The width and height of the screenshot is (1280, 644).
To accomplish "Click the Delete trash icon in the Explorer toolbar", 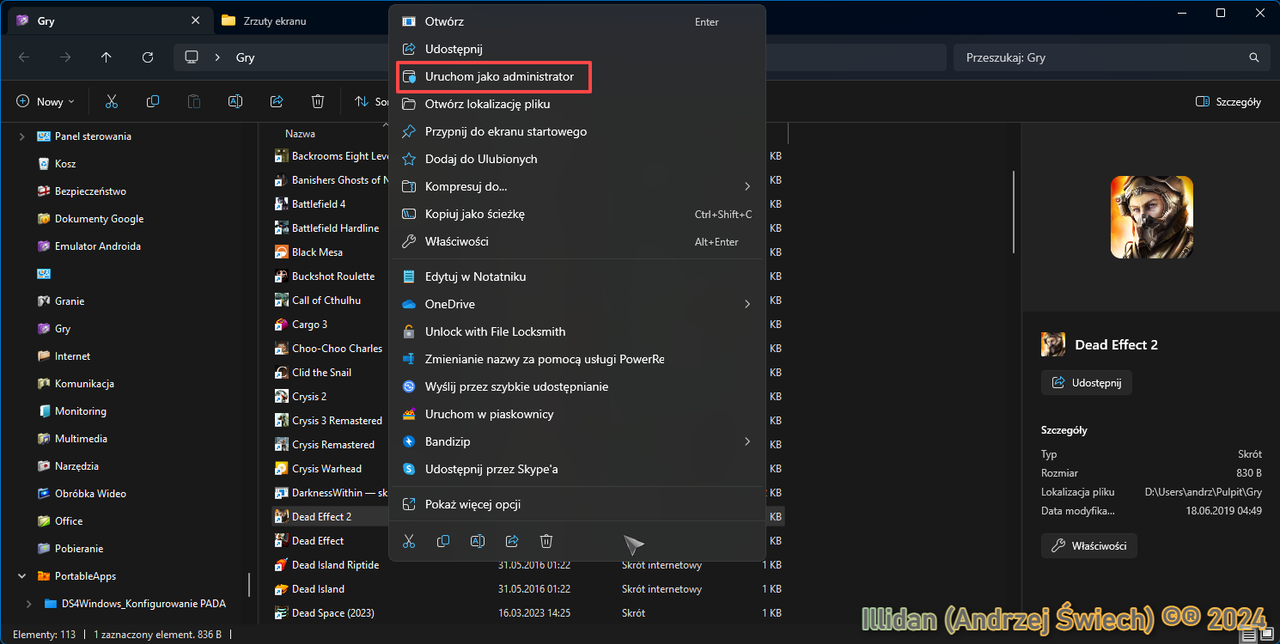I will 318,101.
